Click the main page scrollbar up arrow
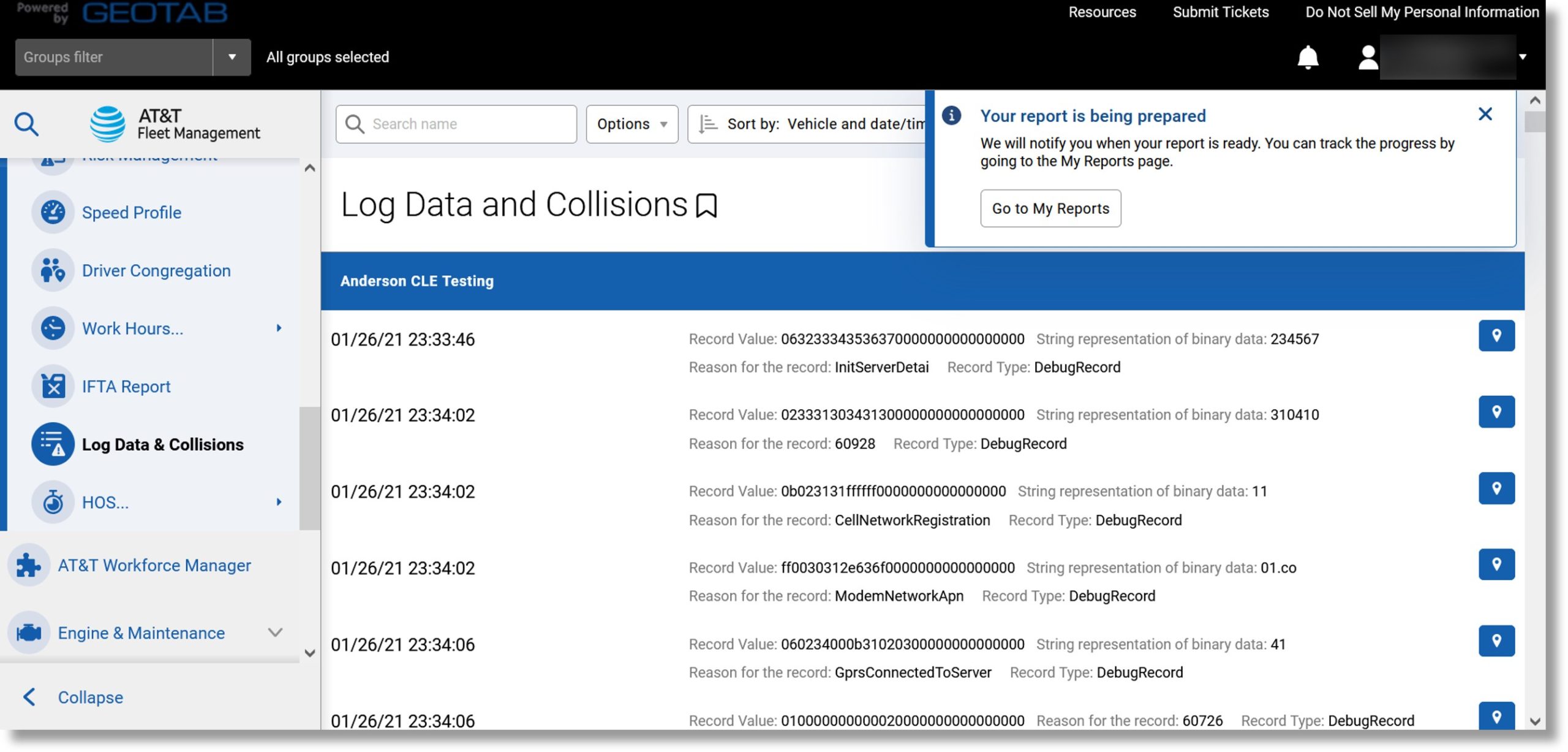The width and height of the screenshot is (1568, 752). [1534, 101]
